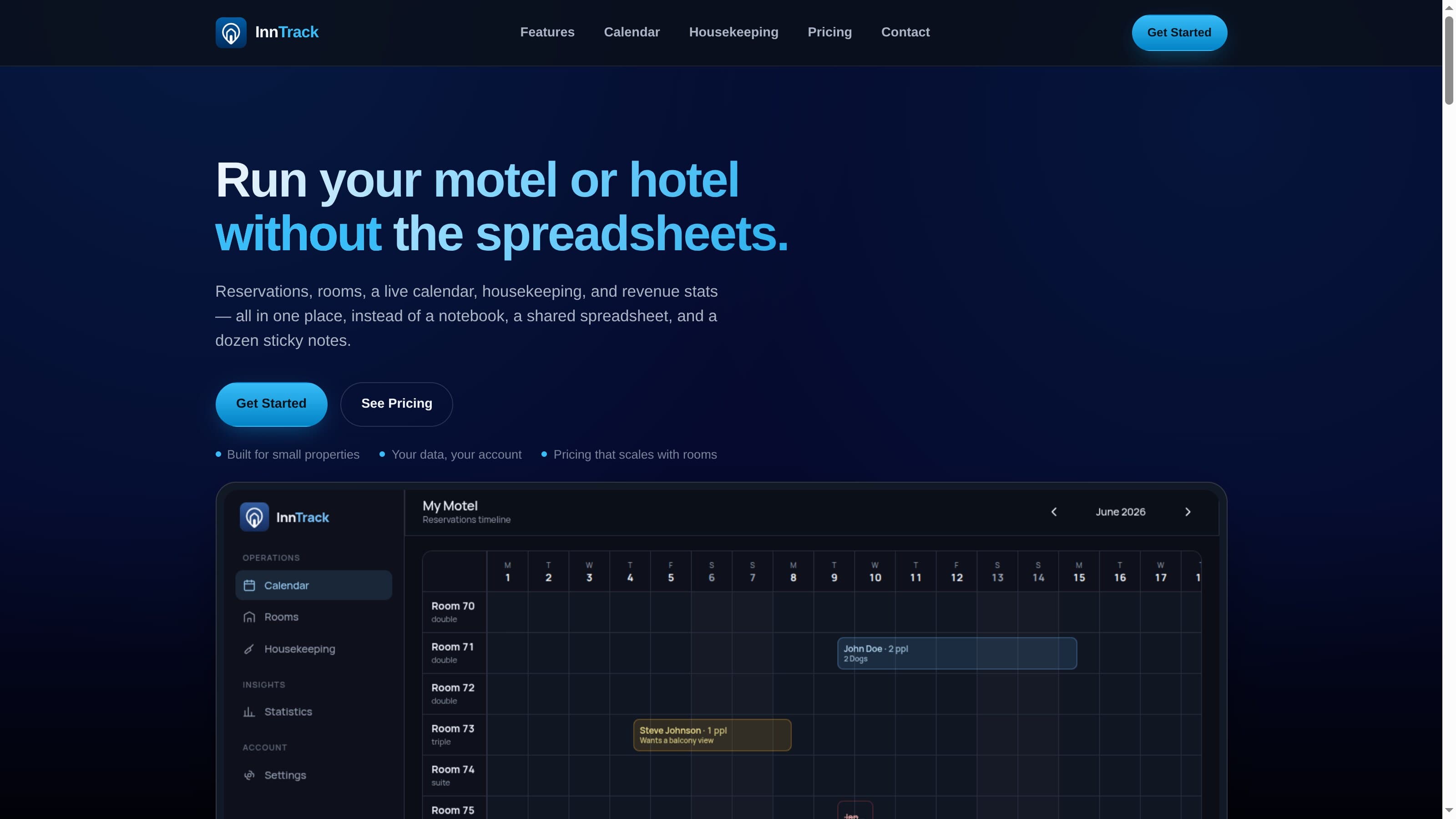Click the InnTrack logo icon in header
The height and width of the screenshot is (819, 1456).
231,32
